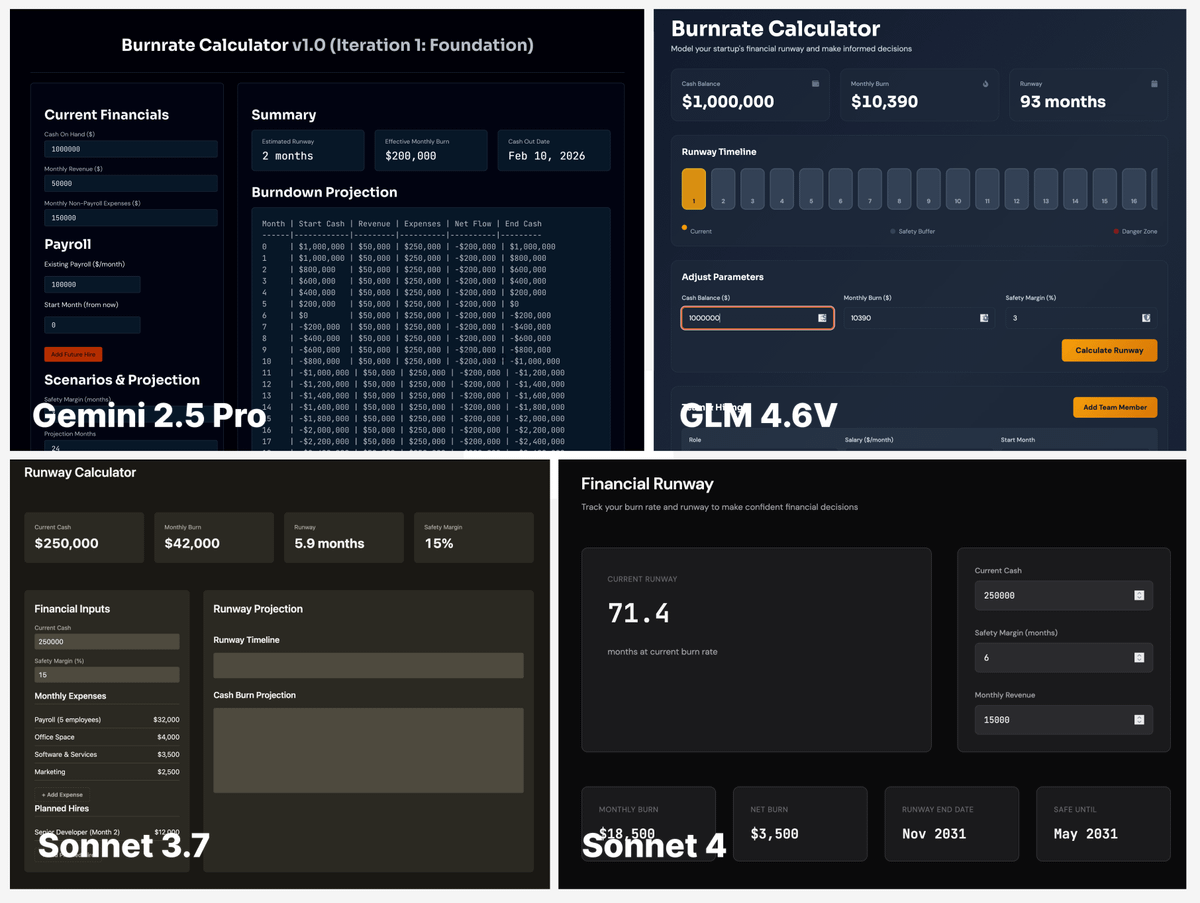Click the red Danger Zone legend dot
The image size is (1200, 903).
[x=1116, y=231]
